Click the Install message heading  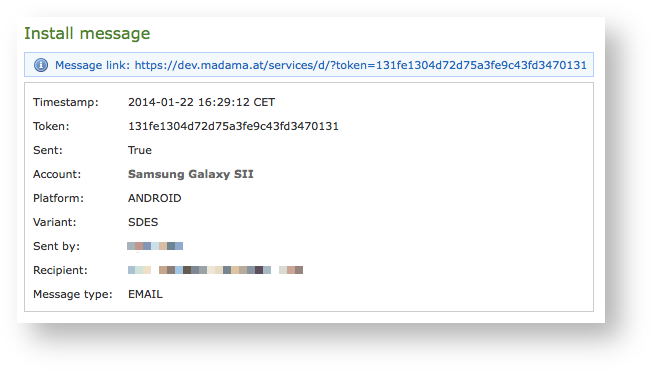(87, 33)
